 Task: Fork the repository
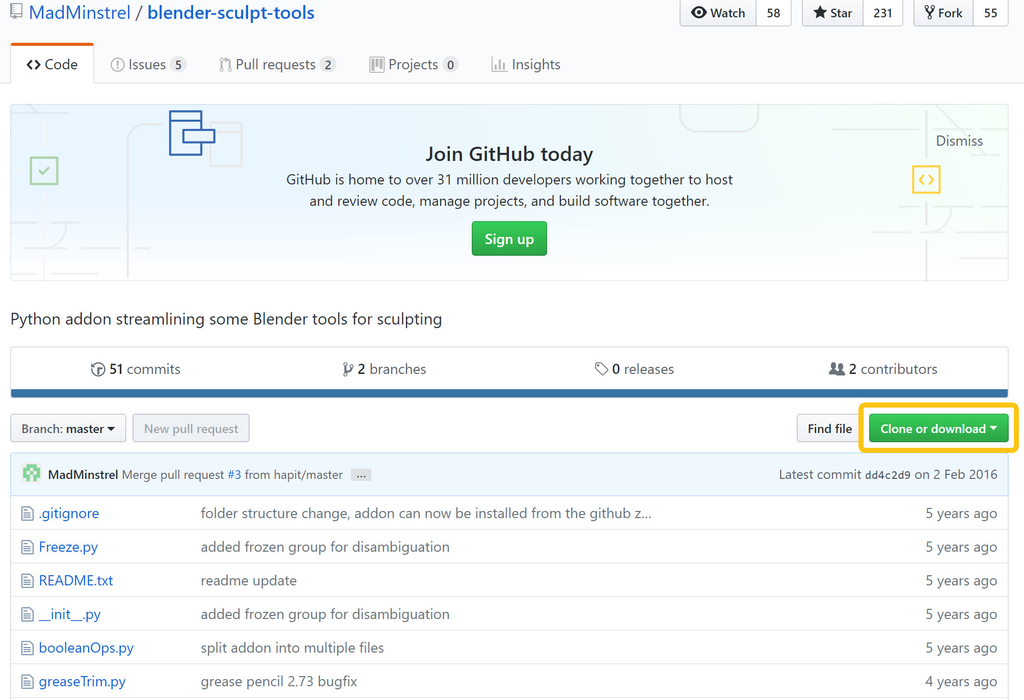[943, 13]
